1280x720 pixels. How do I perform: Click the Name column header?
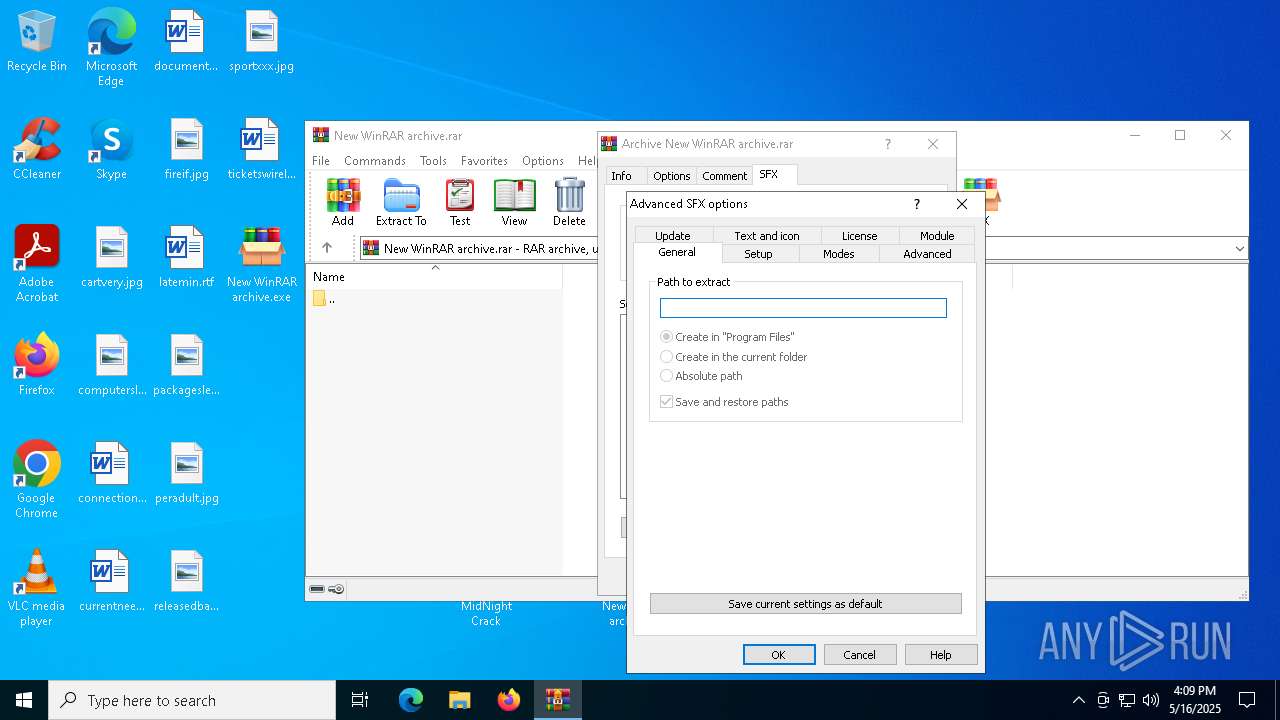[x=434, y=277]
